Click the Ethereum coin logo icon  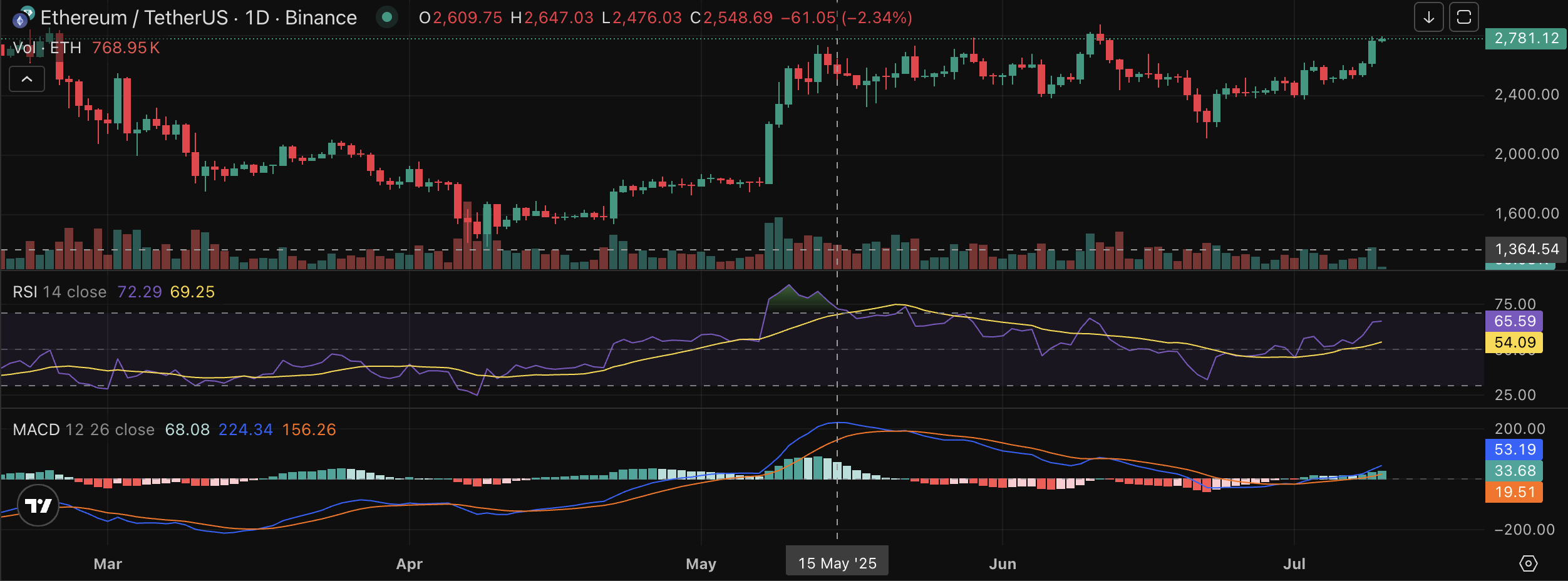coord(23,18)
